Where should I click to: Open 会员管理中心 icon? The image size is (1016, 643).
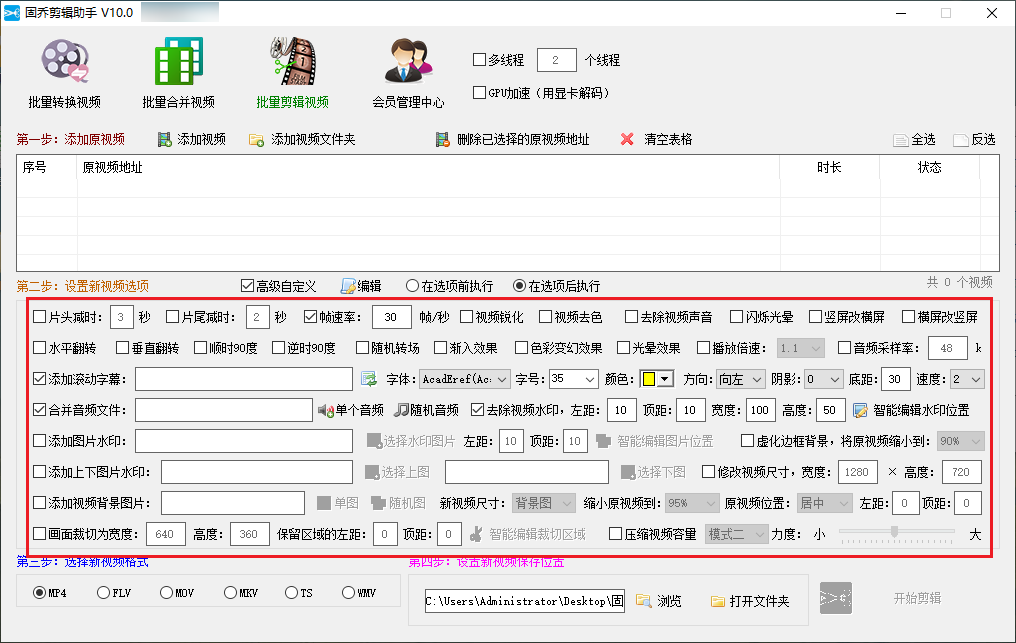408,62
